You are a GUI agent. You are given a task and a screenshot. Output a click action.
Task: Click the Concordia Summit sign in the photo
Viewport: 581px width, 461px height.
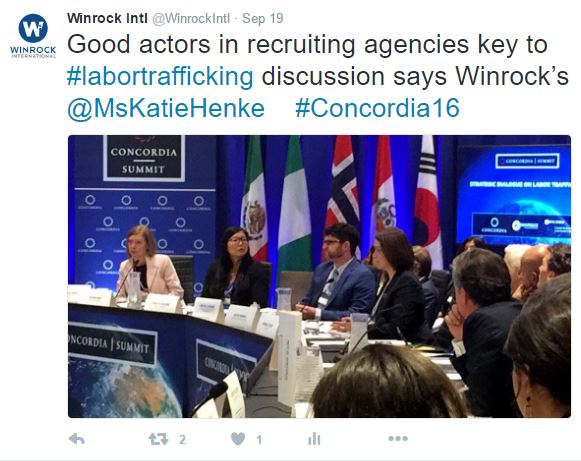click(144, 158)
